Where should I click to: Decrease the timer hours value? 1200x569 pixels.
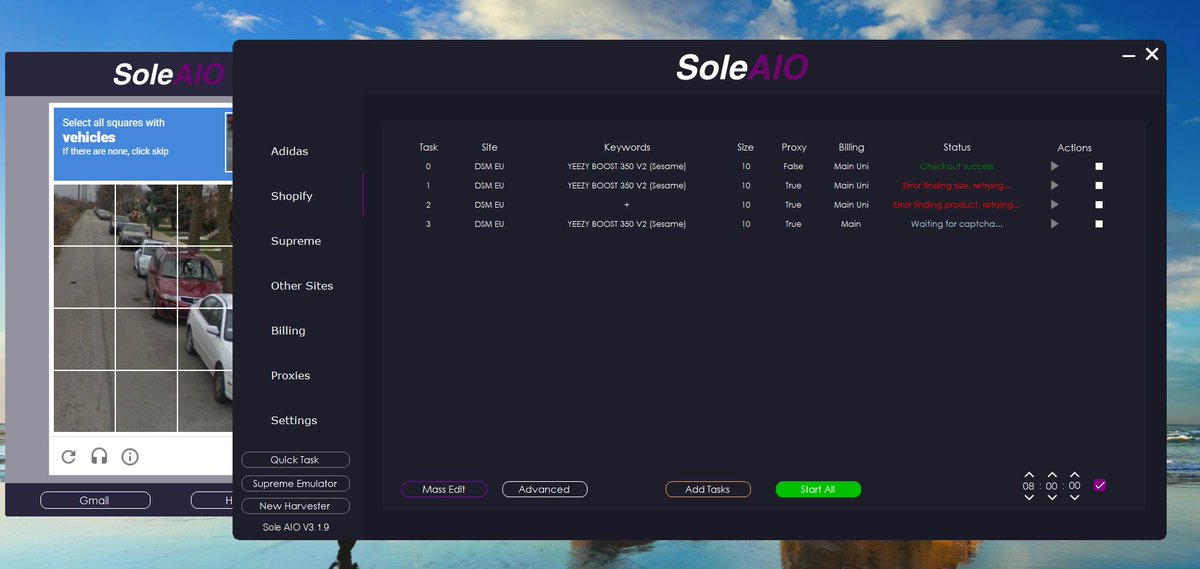(1029, 497)
